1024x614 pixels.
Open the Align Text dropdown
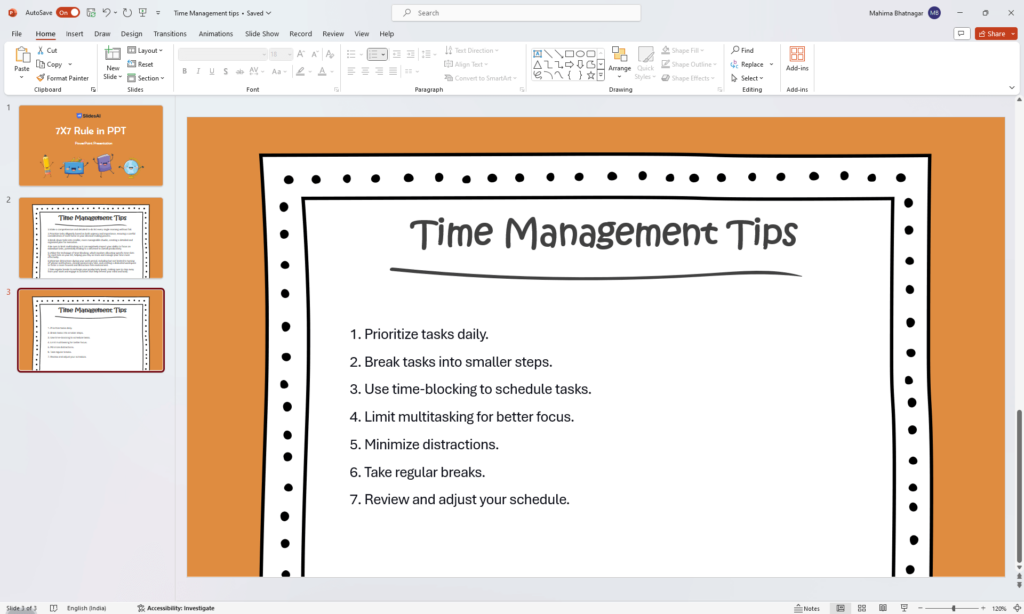pos(466,63)
